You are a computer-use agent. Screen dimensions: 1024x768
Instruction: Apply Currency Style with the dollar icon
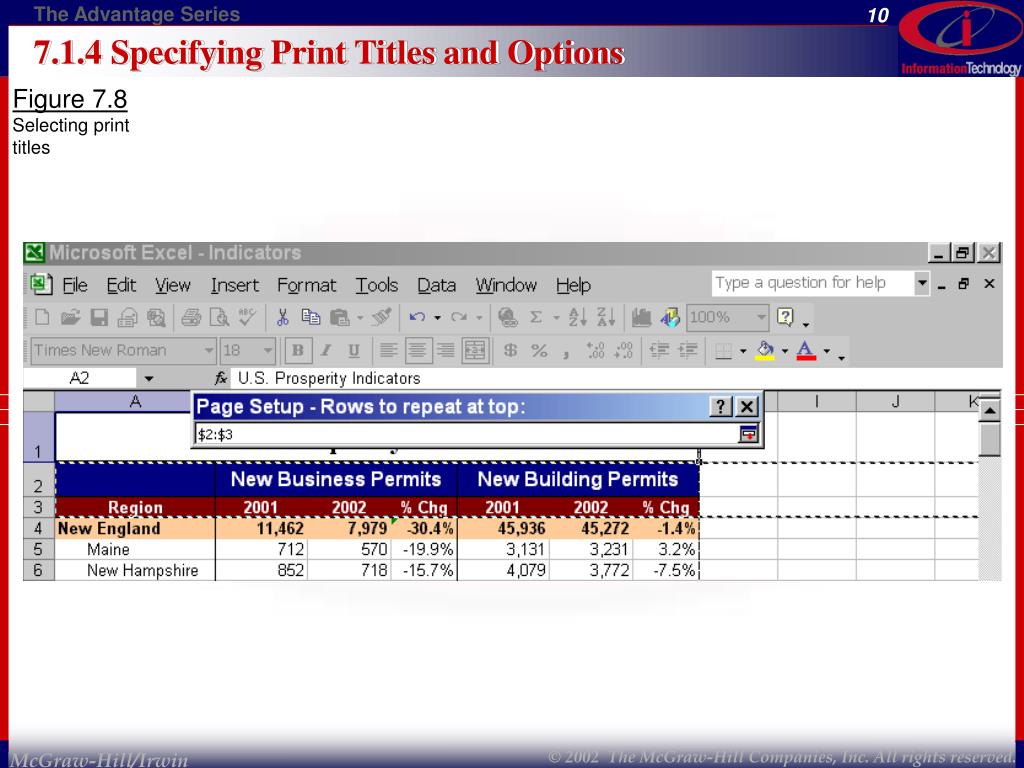click(x=511, y=351)
